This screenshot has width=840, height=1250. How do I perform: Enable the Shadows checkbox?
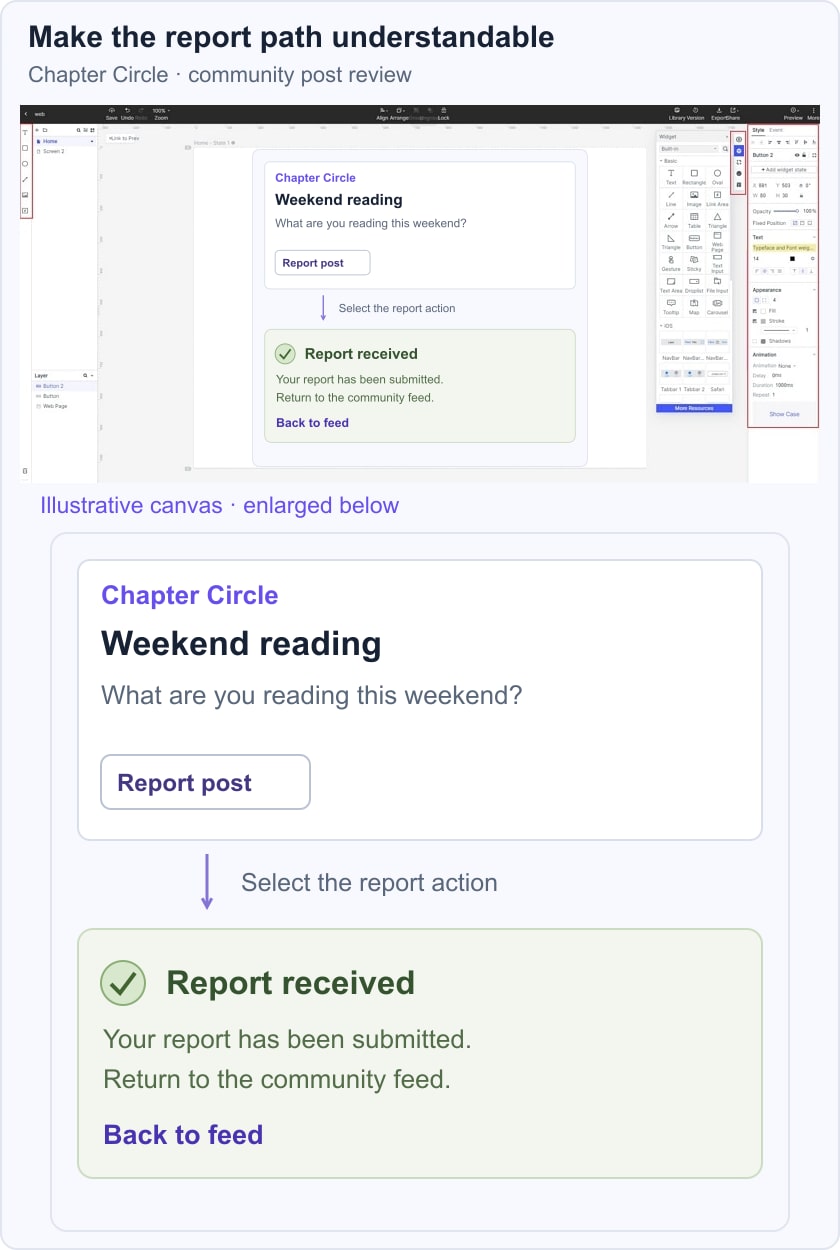pos(754,341)
